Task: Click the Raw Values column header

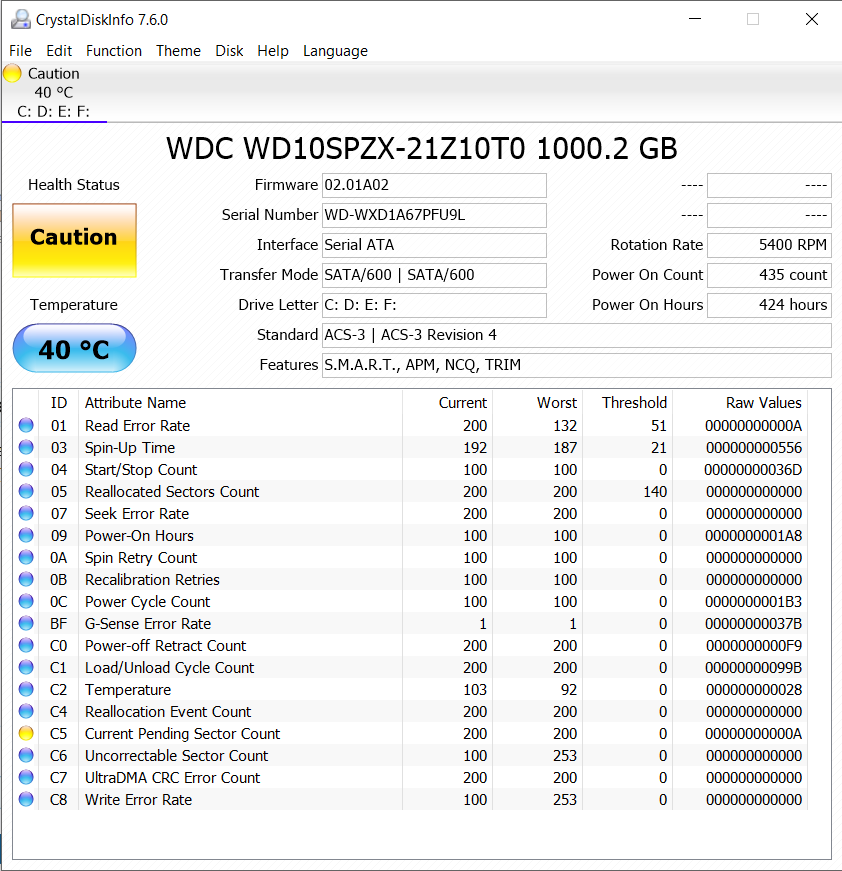Action: 763,403
